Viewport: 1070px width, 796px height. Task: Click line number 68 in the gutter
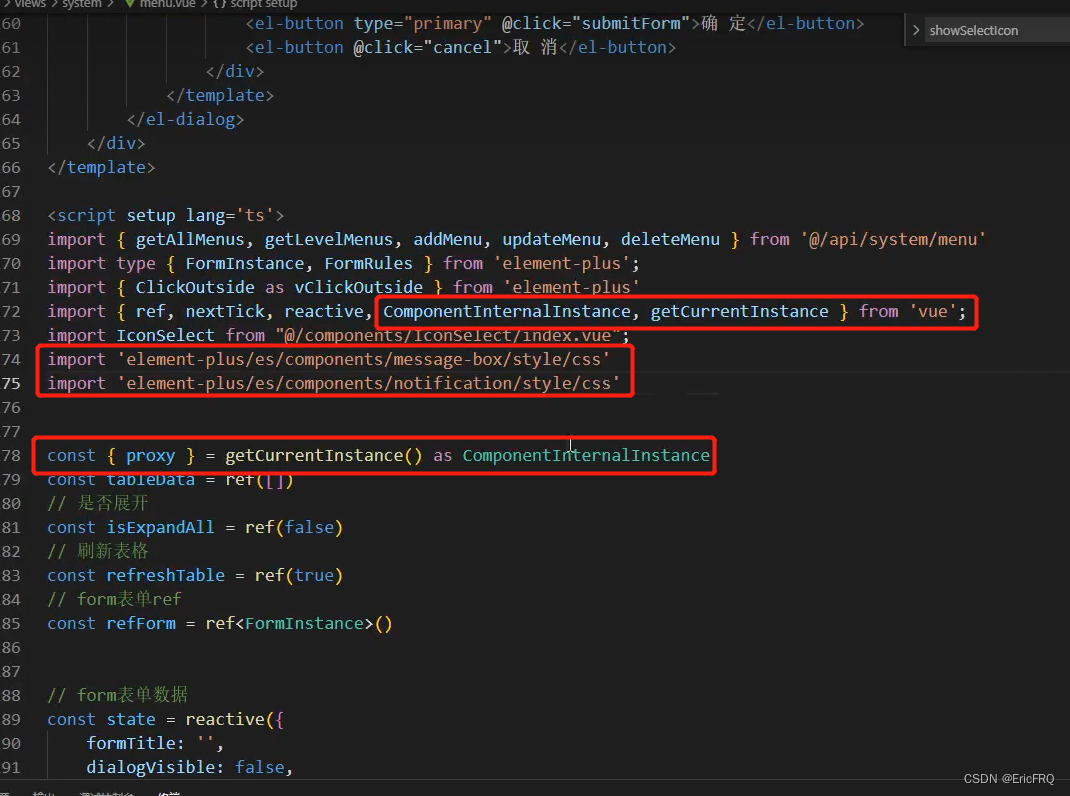point(11,216)
